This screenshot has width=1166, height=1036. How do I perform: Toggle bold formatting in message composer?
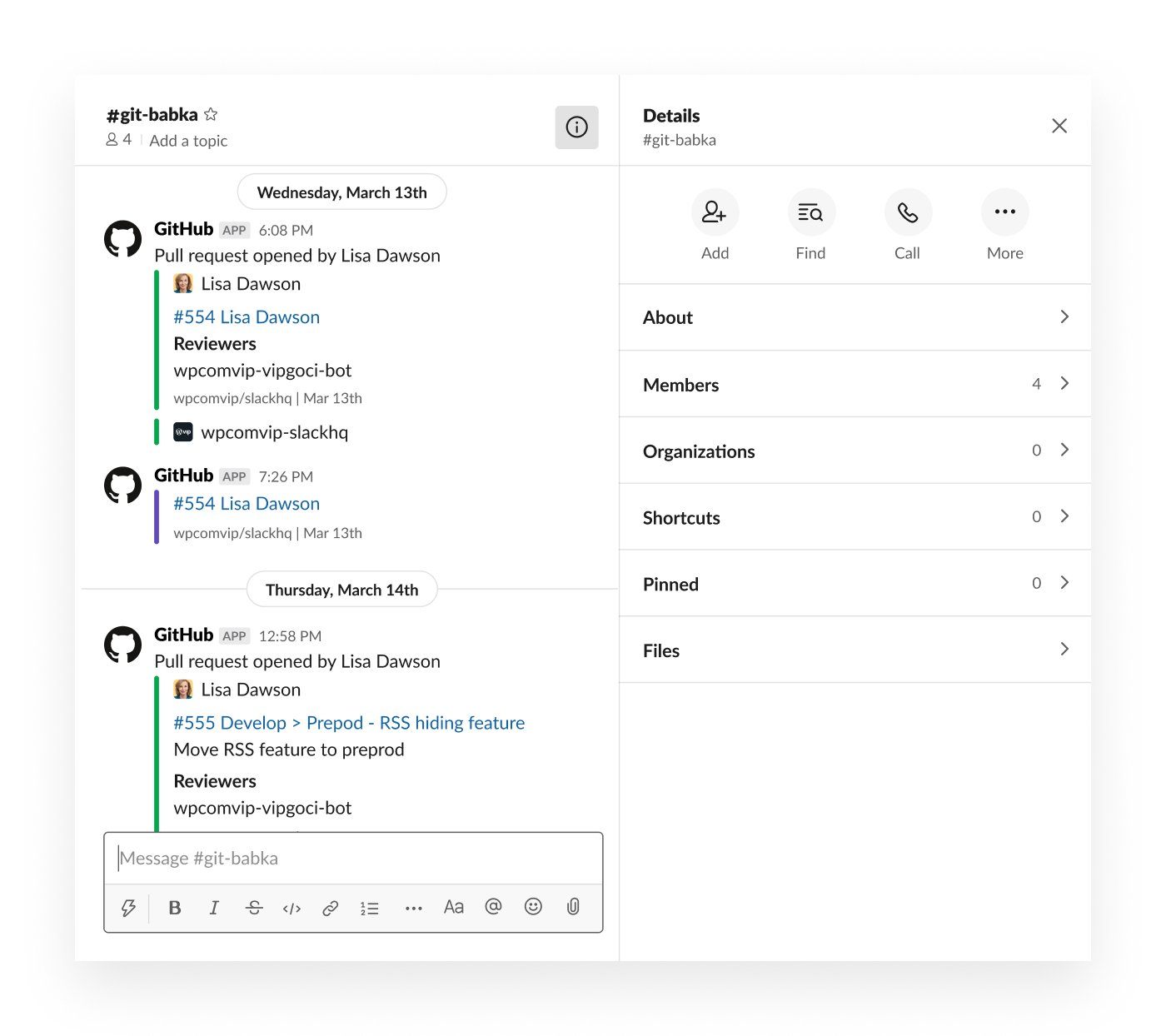175,908
